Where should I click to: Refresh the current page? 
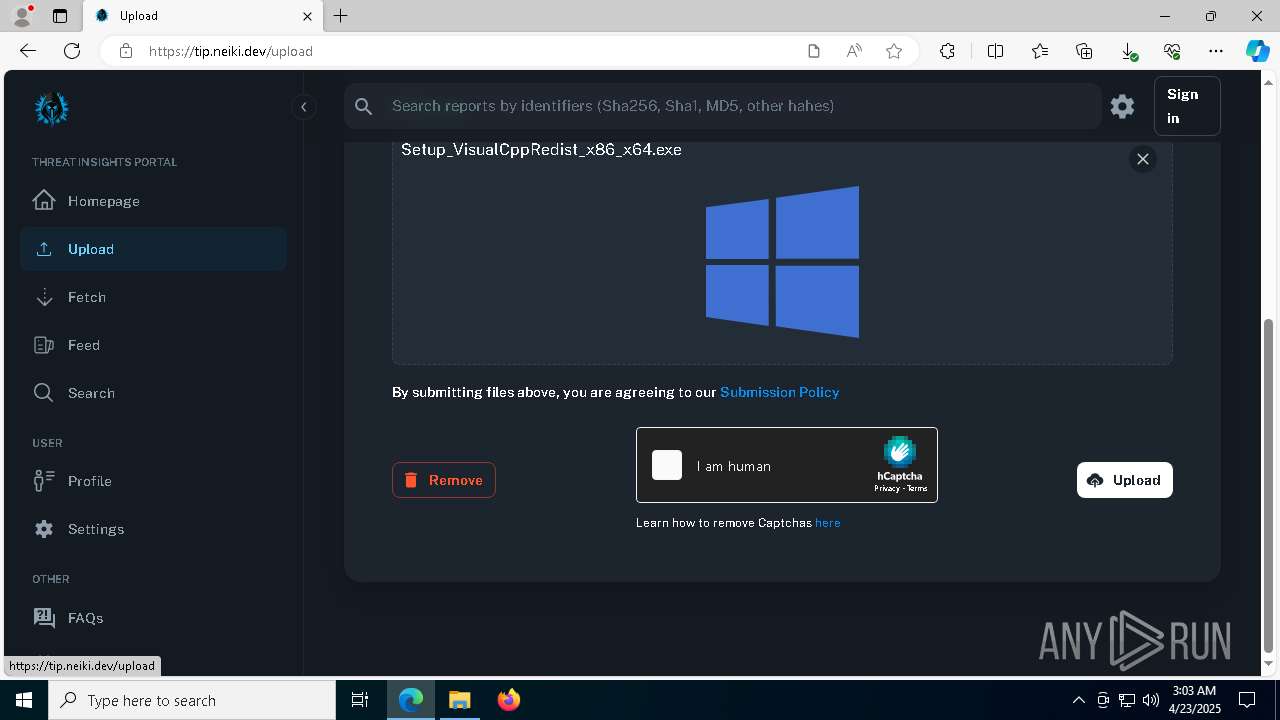pos(72,51)
